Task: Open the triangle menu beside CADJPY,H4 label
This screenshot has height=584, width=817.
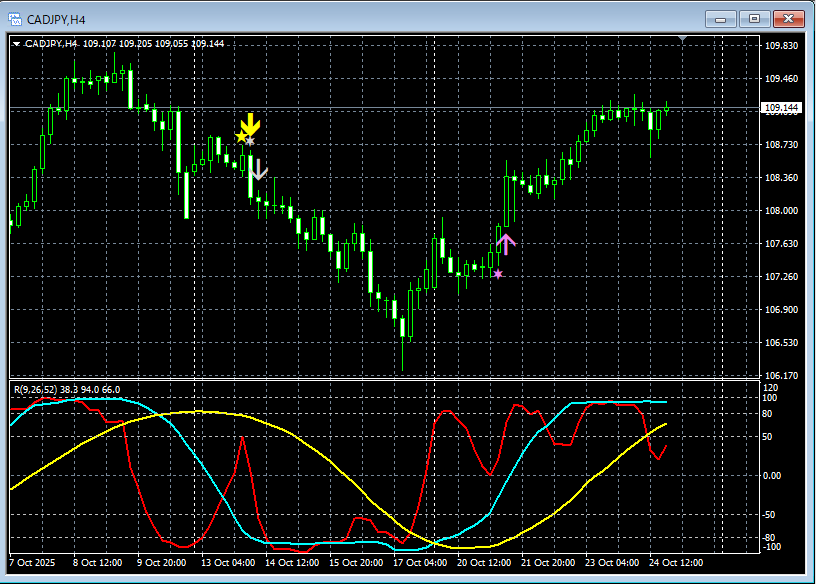Action: pos(17,44)
